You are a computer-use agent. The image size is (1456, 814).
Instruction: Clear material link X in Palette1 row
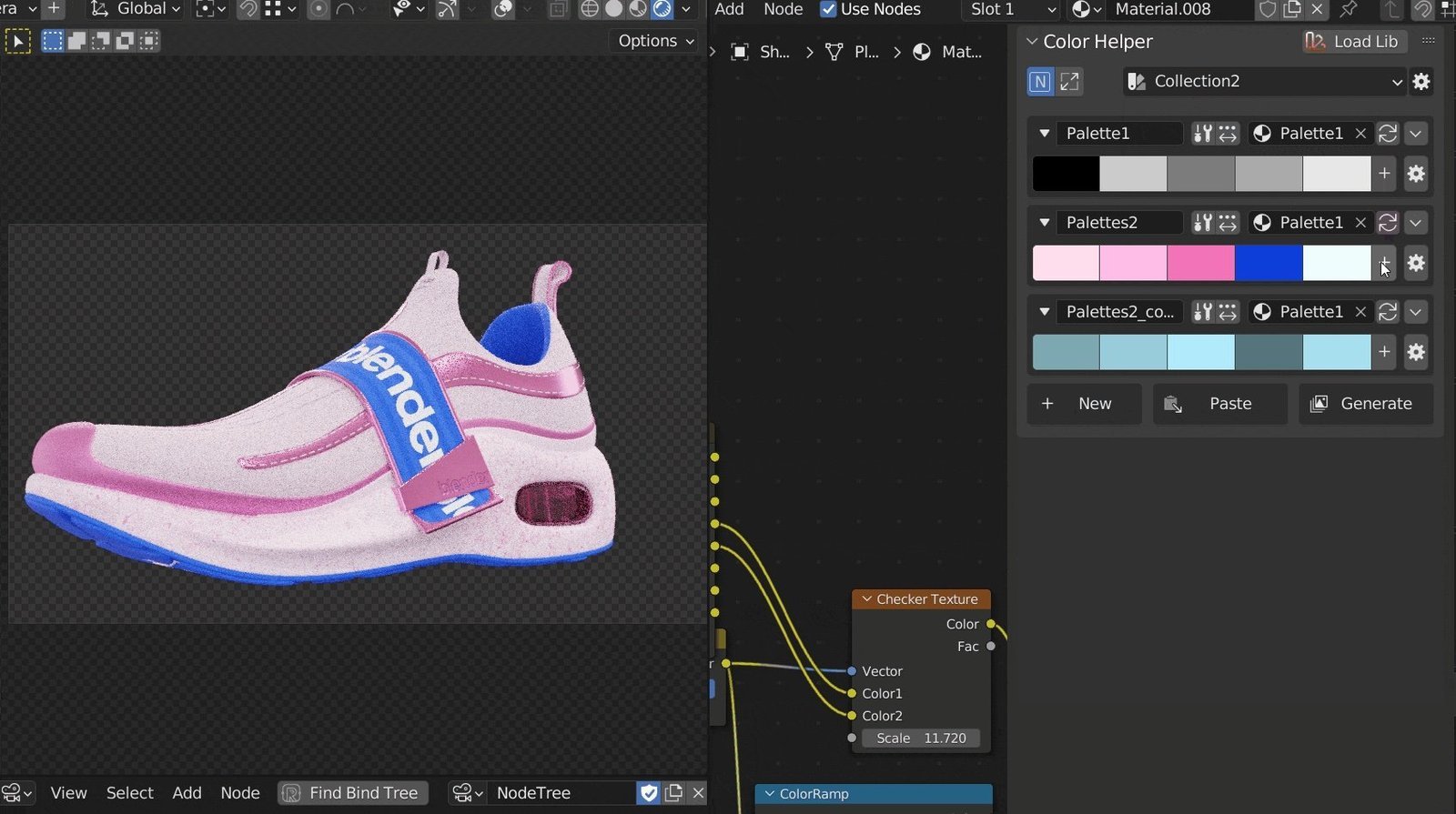pos(1360,134)
